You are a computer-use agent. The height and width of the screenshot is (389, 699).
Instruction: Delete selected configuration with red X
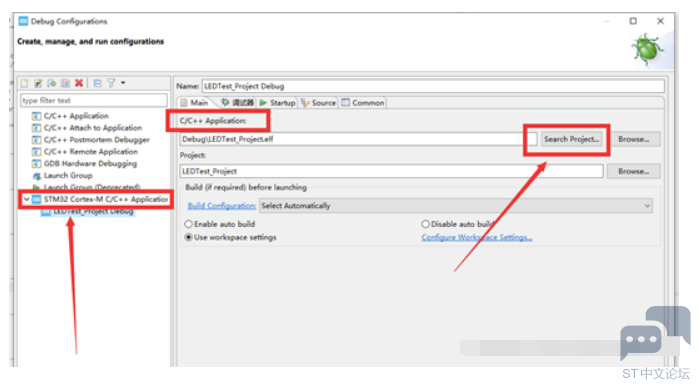[x=79, y=83]
